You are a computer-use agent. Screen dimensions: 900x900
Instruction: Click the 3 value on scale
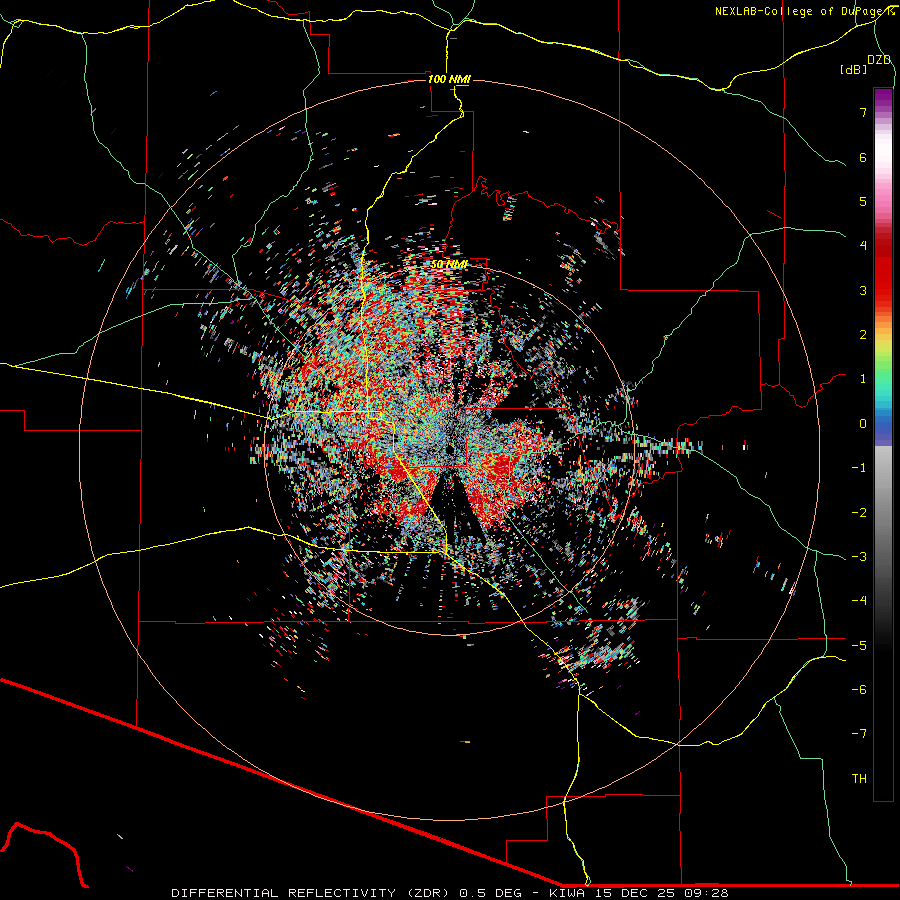click(863, 290)
